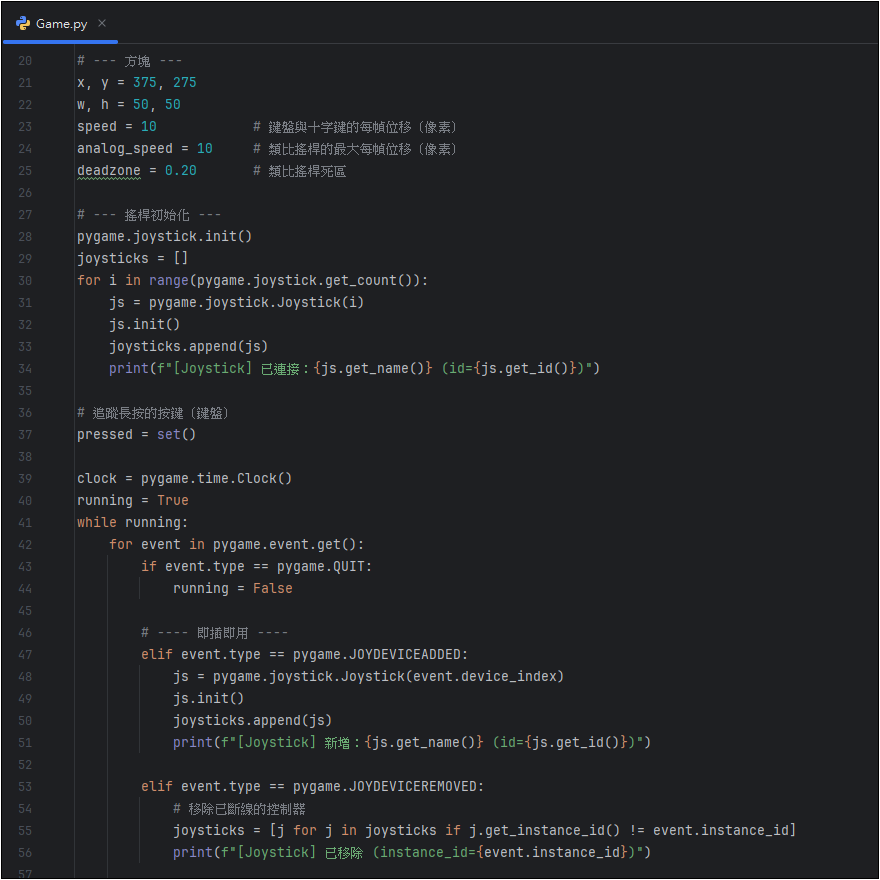Click the "x, y = 375, 275" line
880x880 pixels.
click(x=136, y=82)
